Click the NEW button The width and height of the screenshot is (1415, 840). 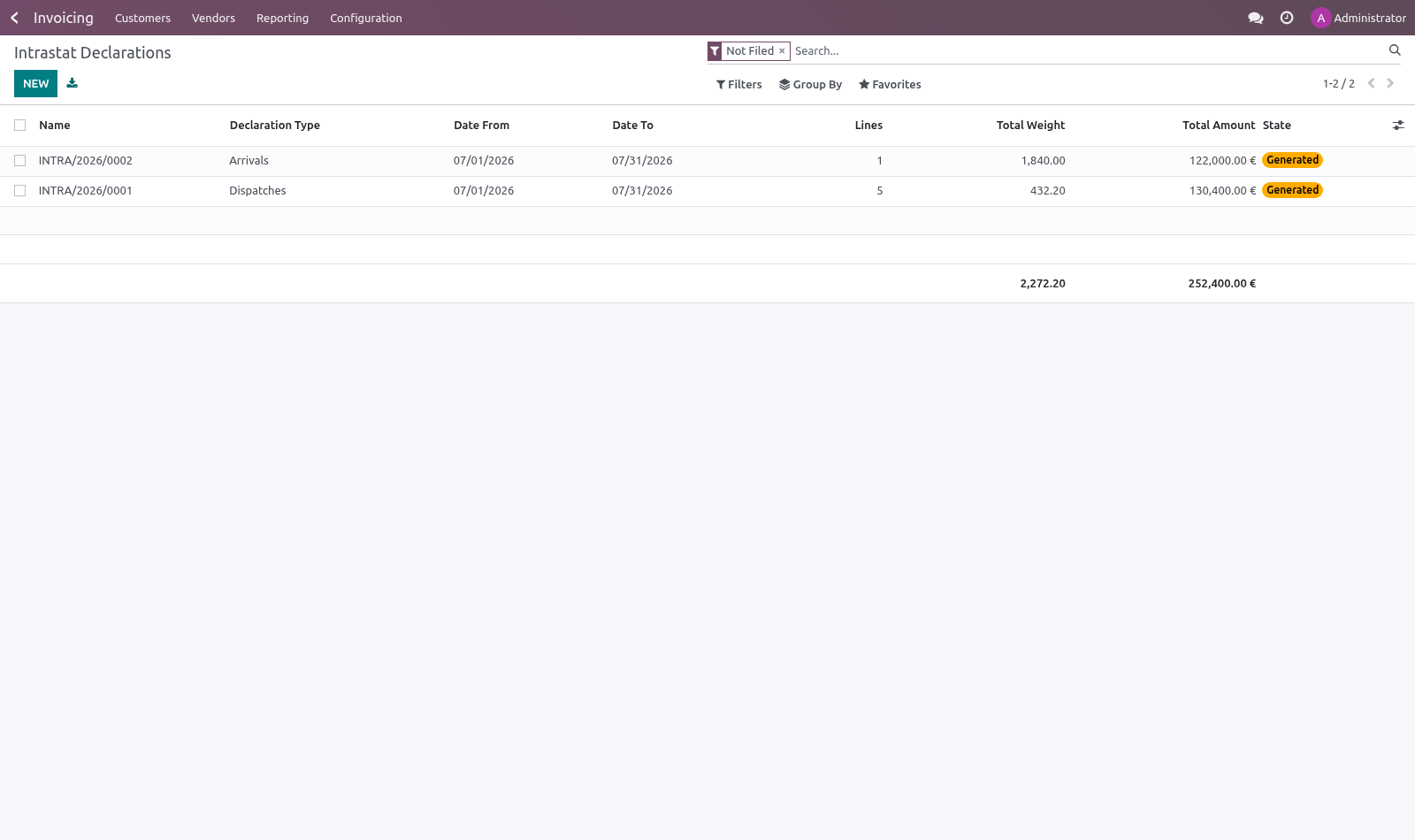(x=35, y=83)
